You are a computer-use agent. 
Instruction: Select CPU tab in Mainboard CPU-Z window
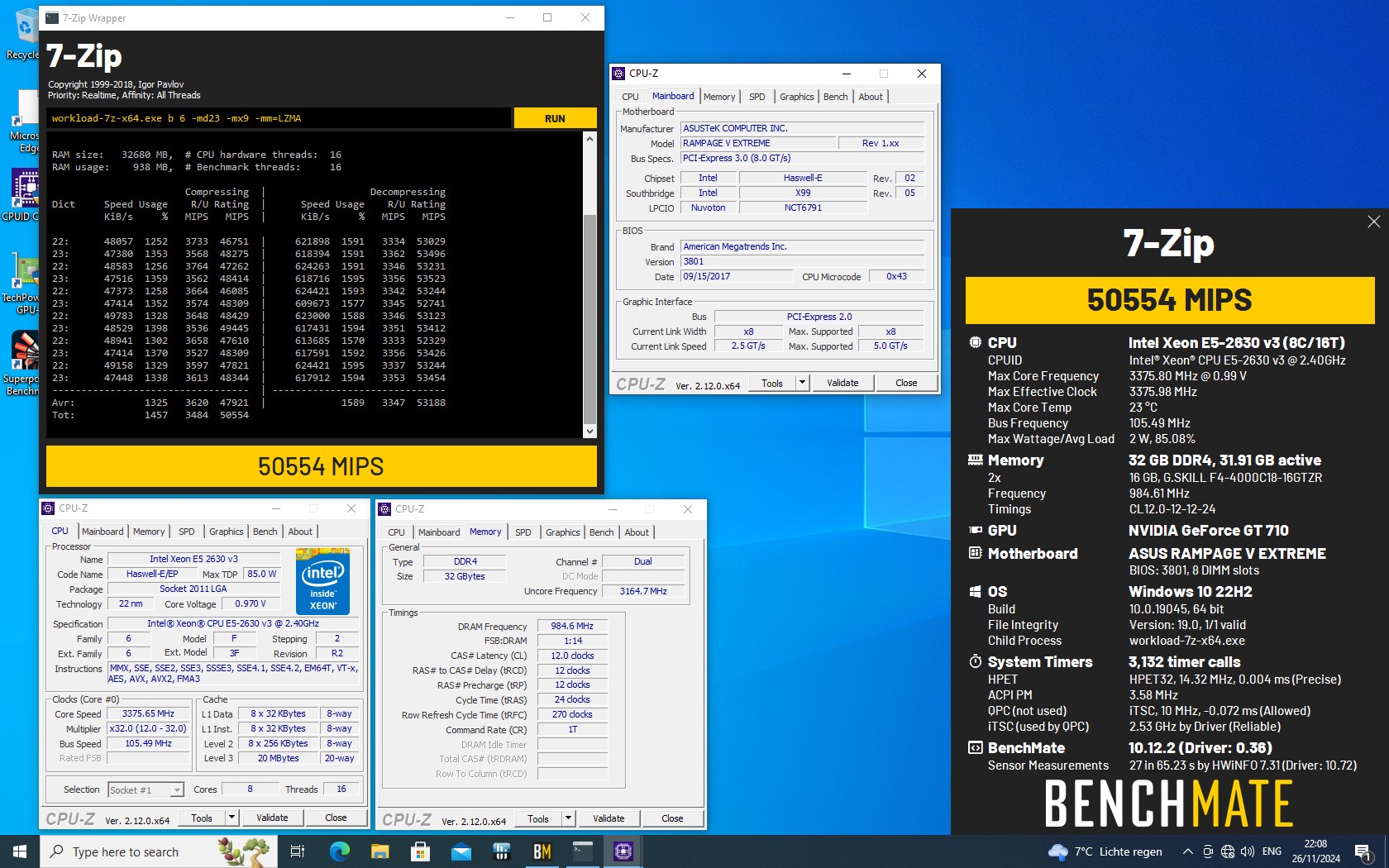tap(630, 97)
